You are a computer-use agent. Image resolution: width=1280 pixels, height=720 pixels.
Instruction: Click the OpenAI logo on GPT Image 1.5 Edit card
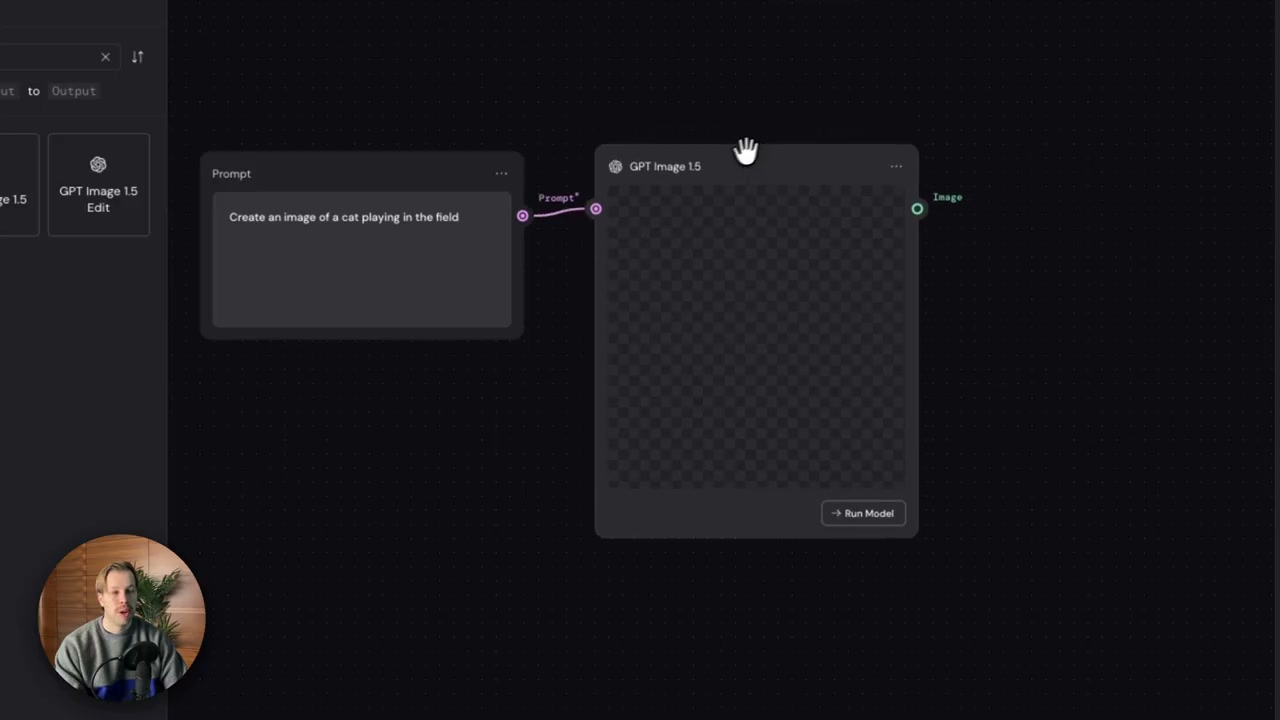click(98, 164)
